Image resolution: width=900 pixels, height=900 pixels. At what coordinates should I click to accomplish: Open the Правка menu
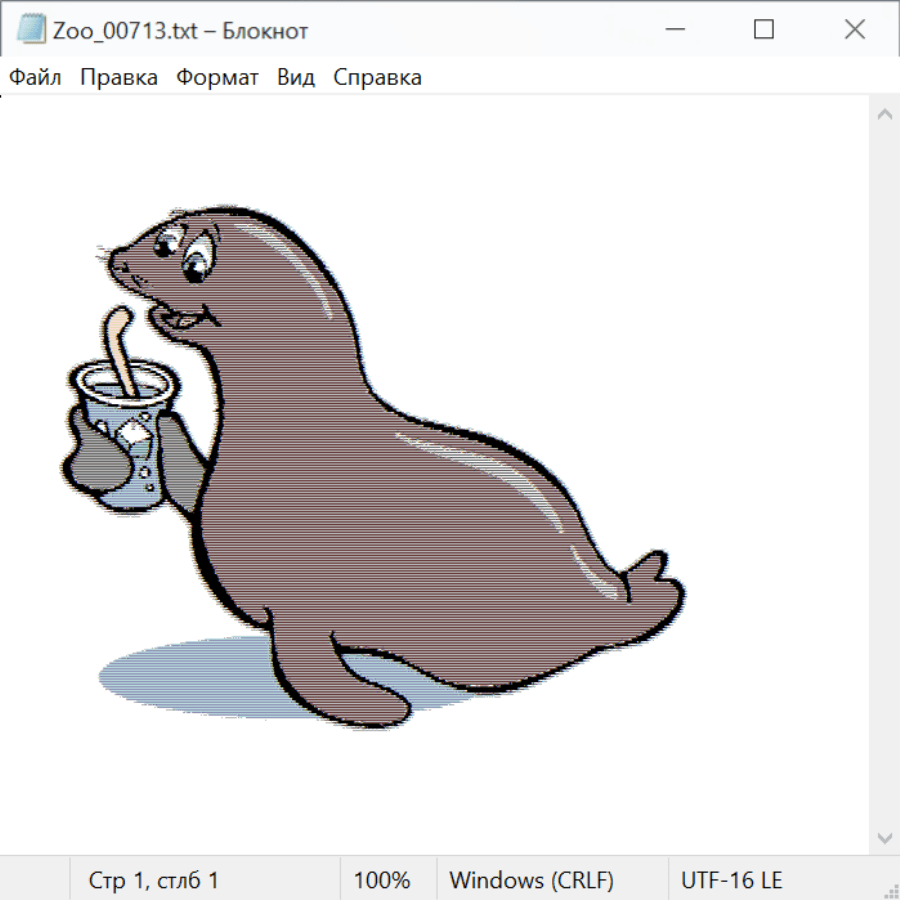119,78
